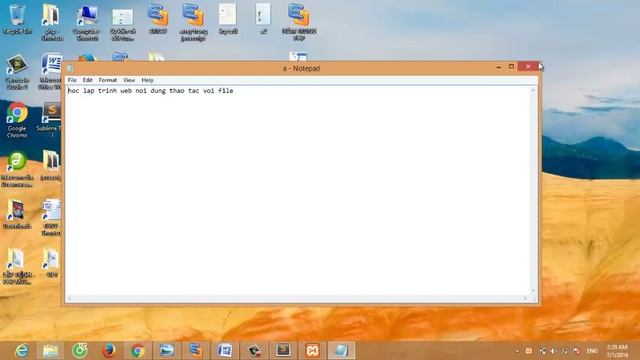Minimize the Notepad window
This screenshot has width=640, height=360.
pyautogui.click(x=499, y=67)
